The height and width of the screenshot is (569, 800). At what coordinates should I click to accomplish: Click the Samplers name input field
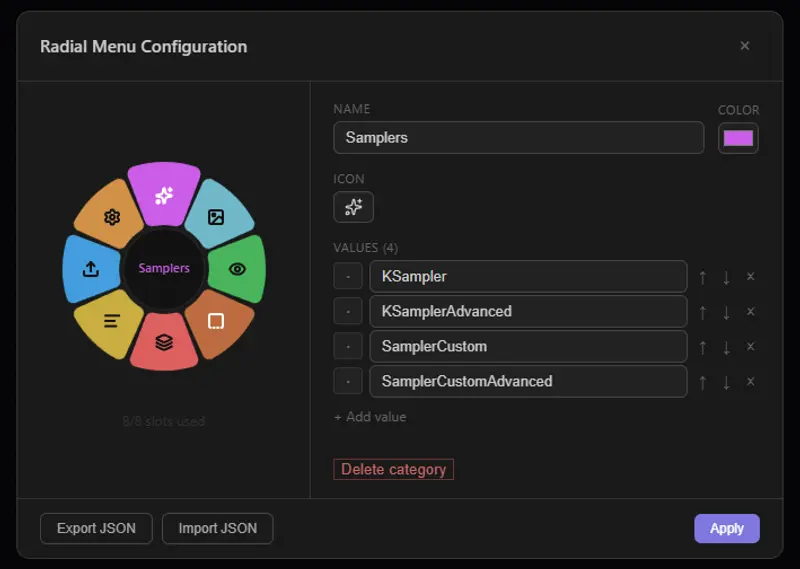click(x=518, y=137)
